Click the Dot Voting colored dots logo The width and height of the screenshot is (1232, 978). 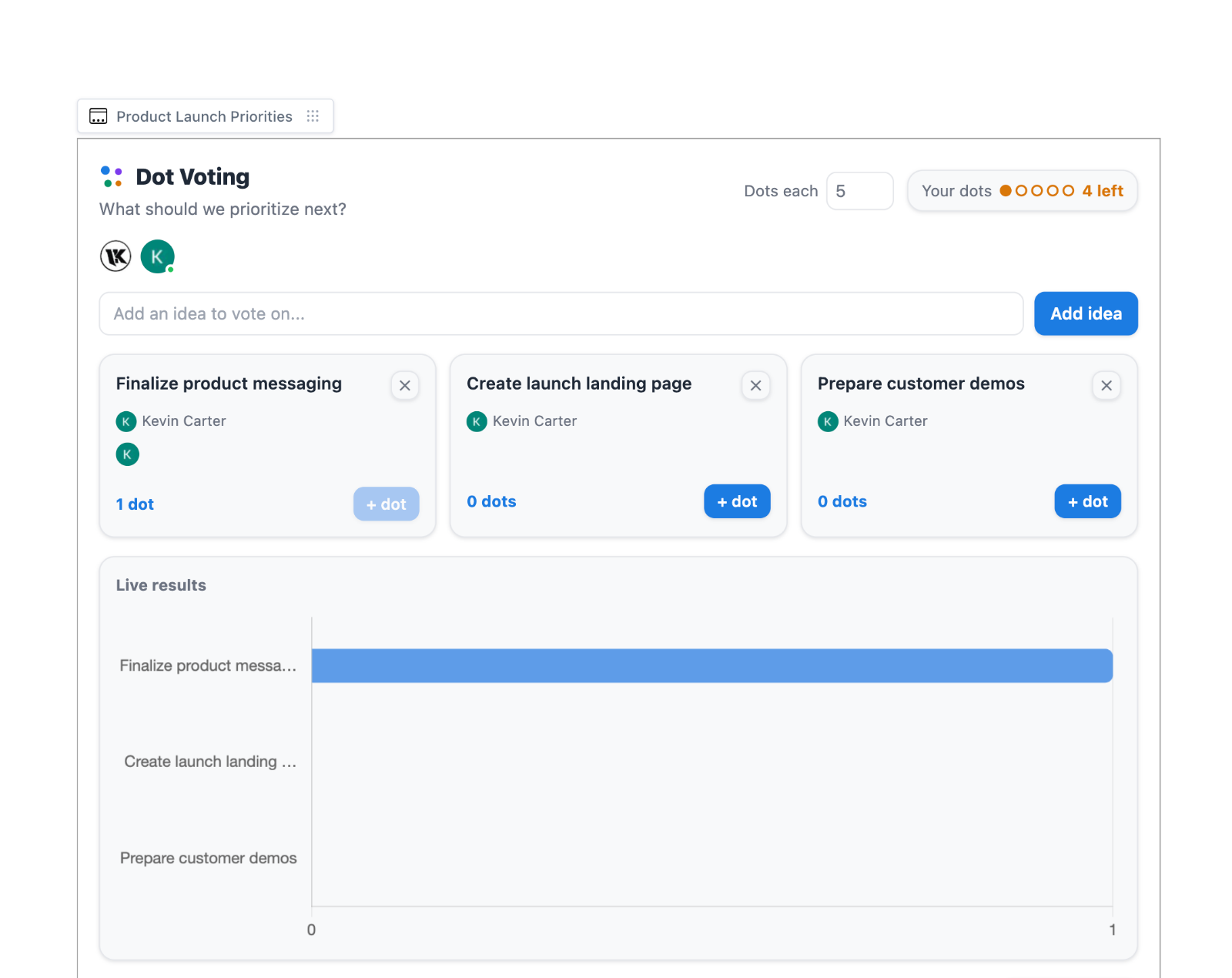click(112, 176)
